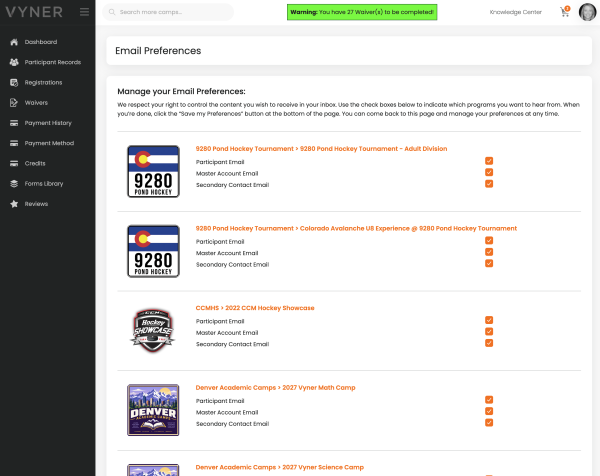Open 9280 Pond Hockey Tournament Adult Division link
600x476 pixels.
321,148
